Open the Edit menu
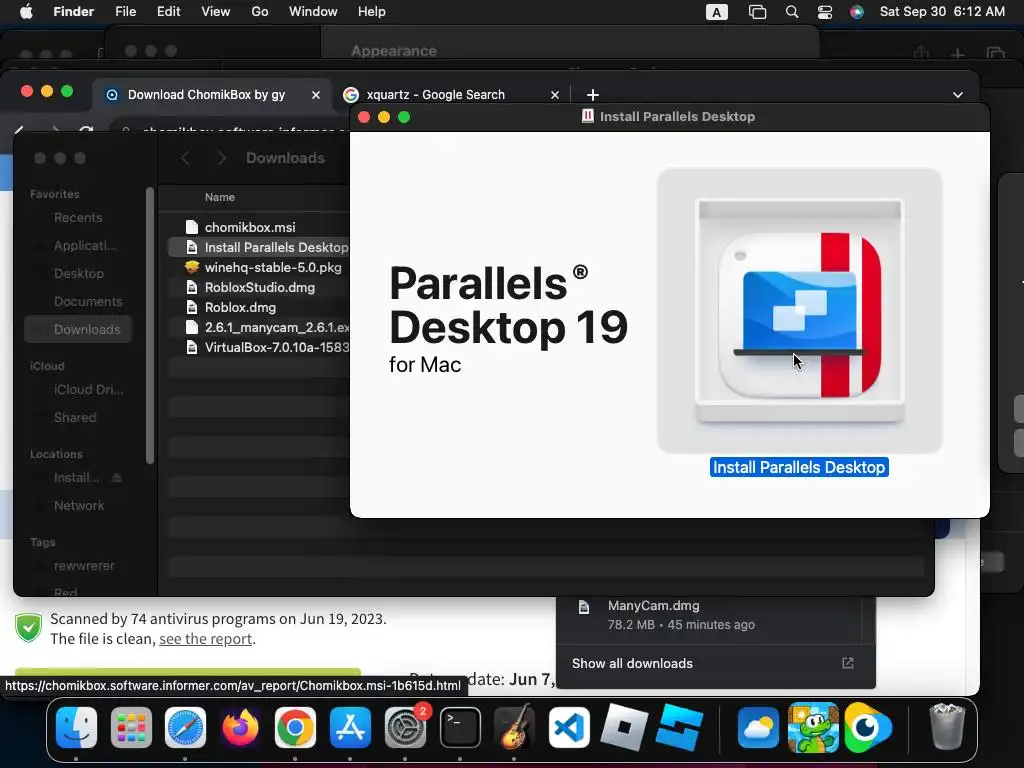The height and width of the screenshot is (768, 1024). (168, 12)
